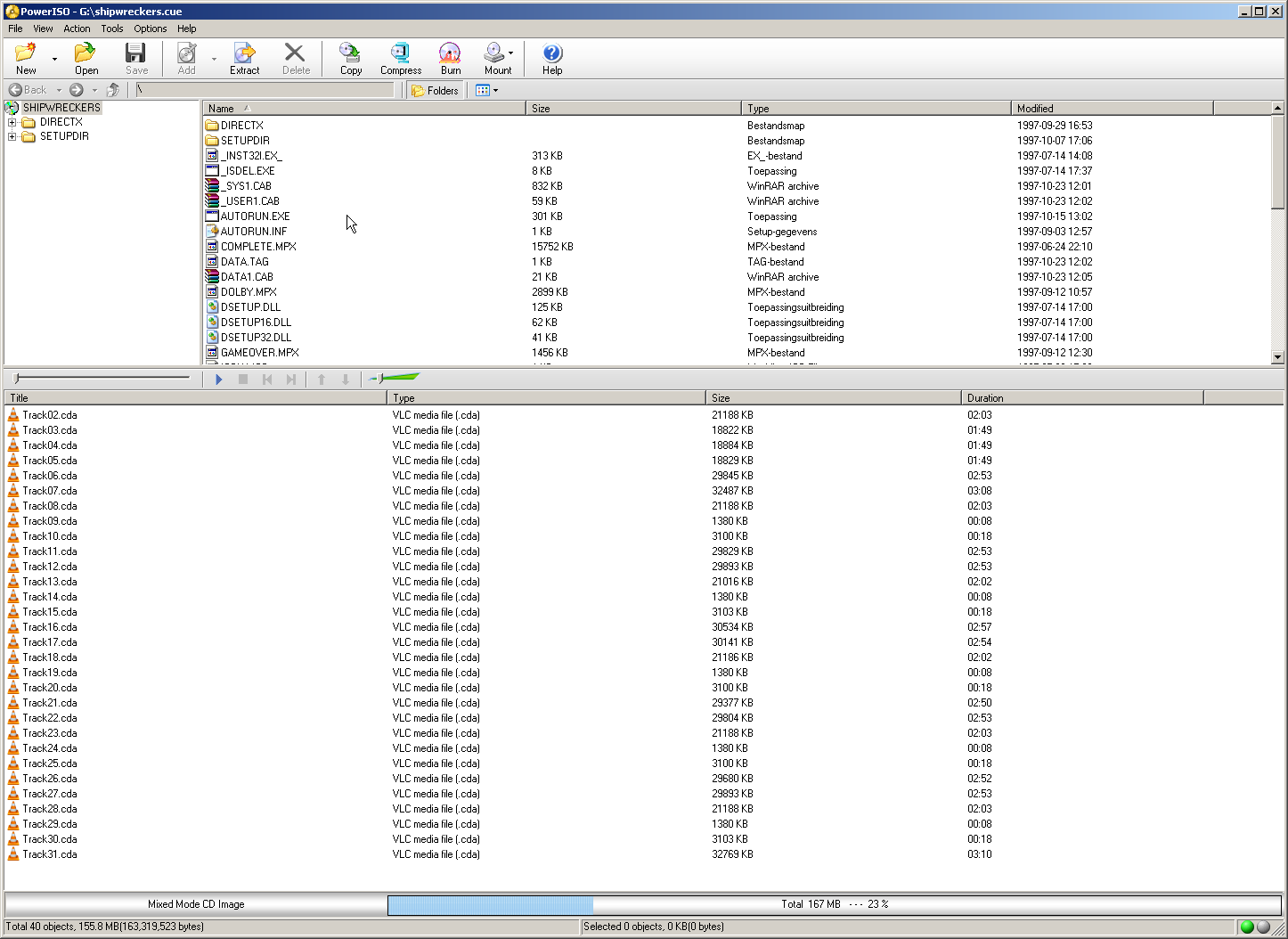Open the Help menu
This screenshot has height=939, width=1288.
coord(186,29)
